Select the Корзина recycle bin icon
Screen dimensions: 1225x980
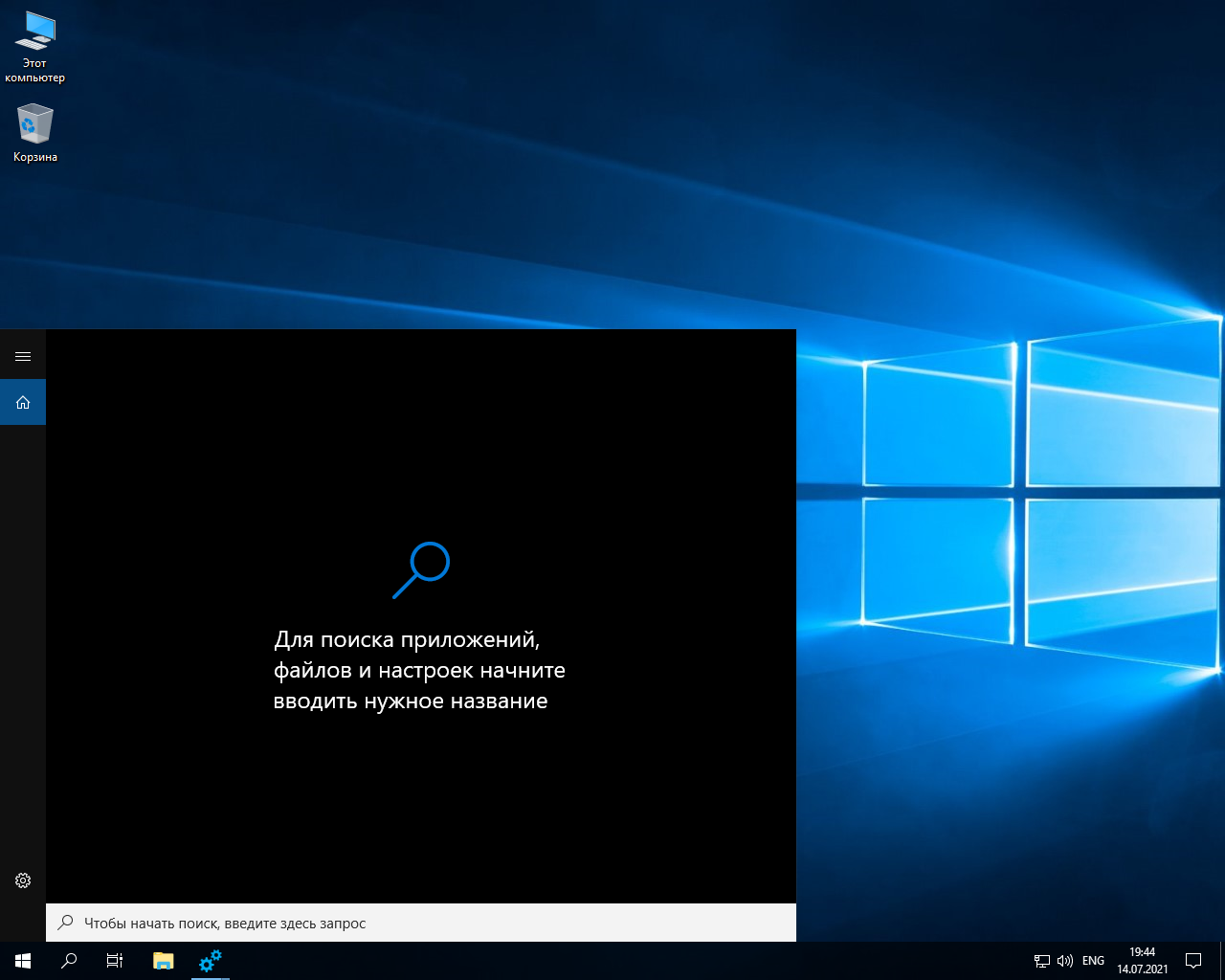point(35,132)
